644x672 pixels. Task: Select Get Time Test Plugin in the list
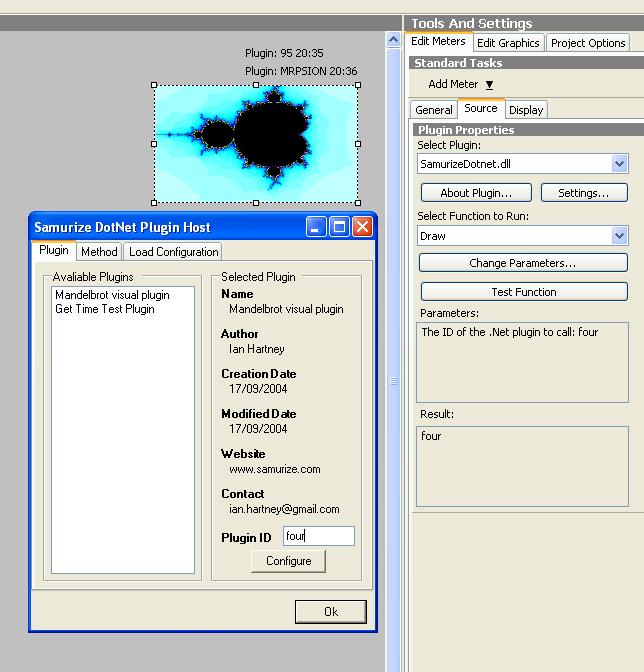[105, 309]
